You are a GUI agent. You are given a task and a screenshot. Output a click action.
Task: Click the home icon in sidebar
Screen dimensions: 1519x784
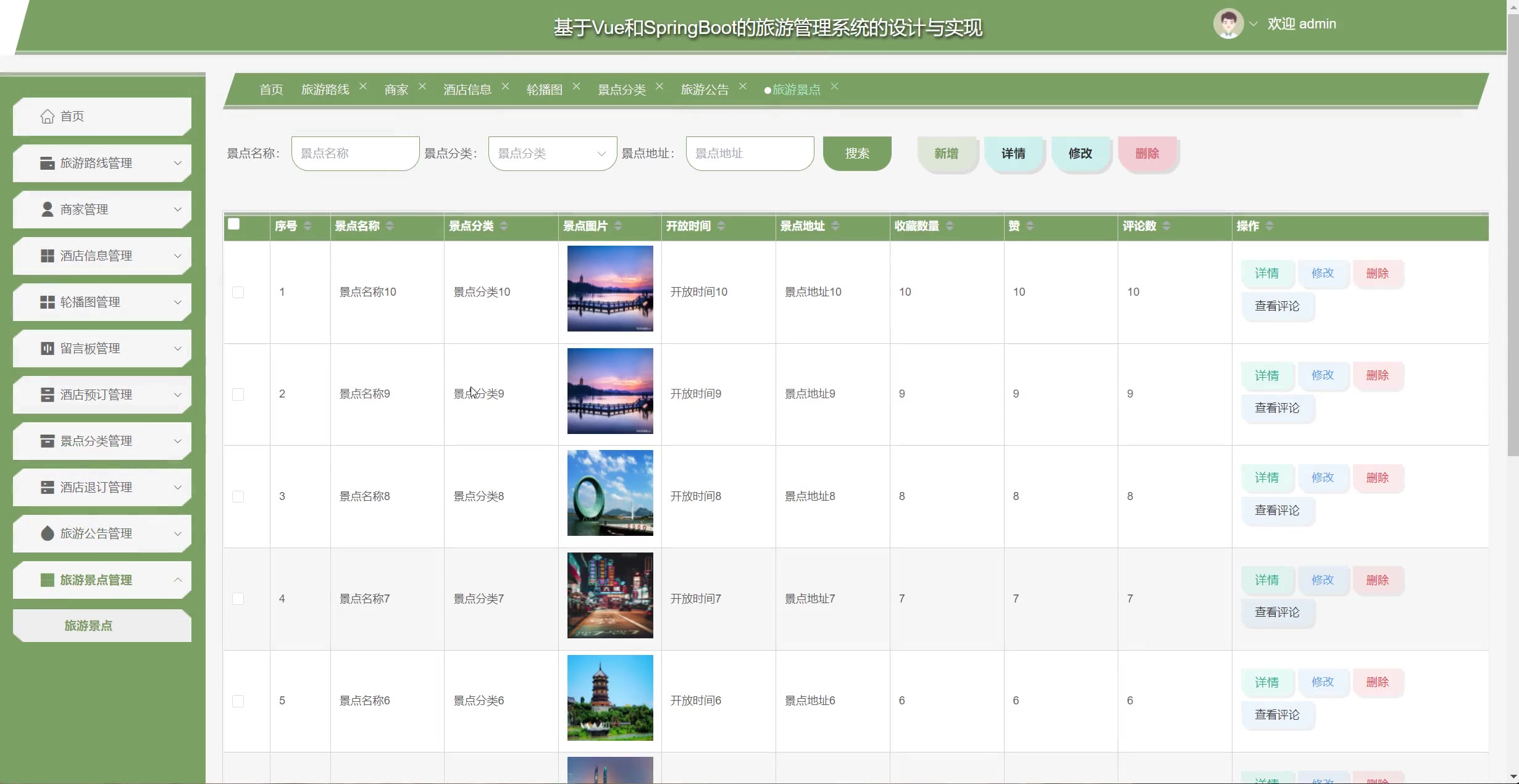coord(47,116)
